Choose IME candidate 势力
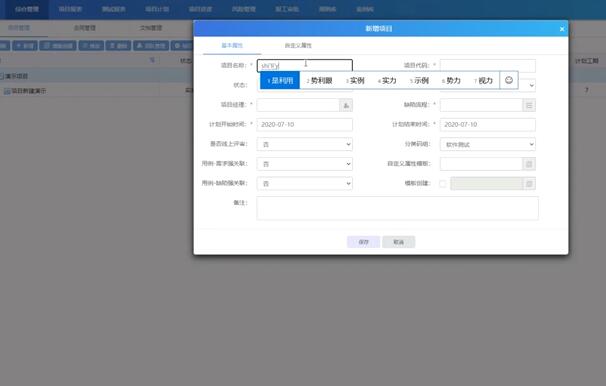Screen dimensions: 606x386 click(451, 80)
